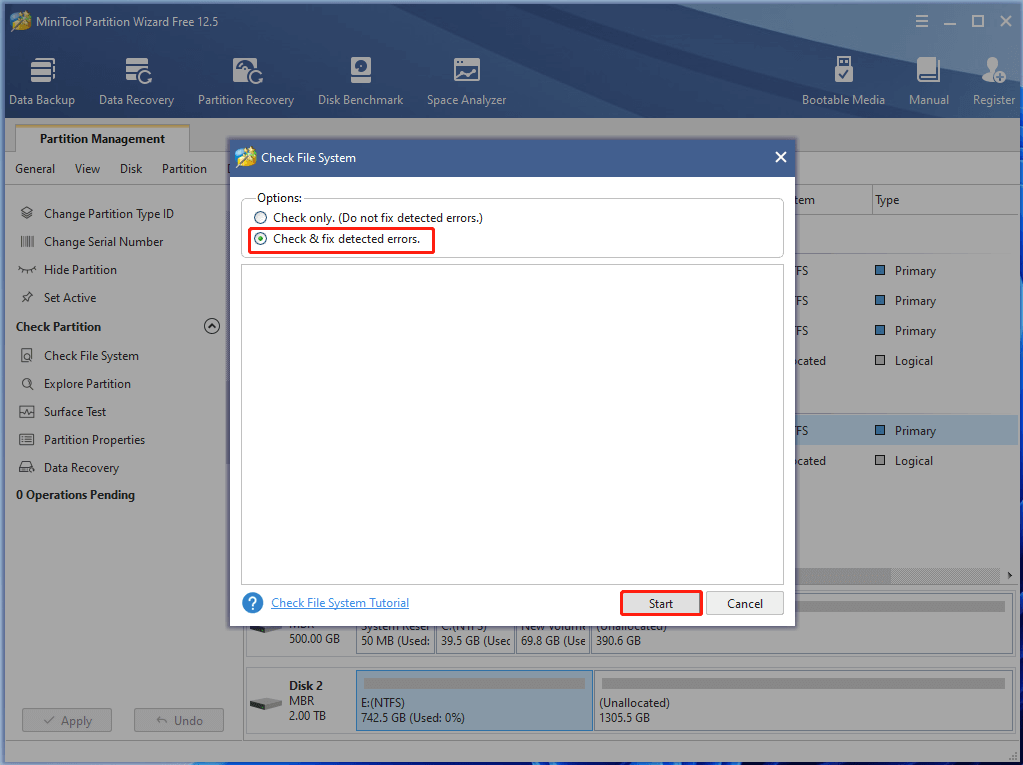
Task: Open the Partition Recovery tool
Action: (x=246, y=81)
